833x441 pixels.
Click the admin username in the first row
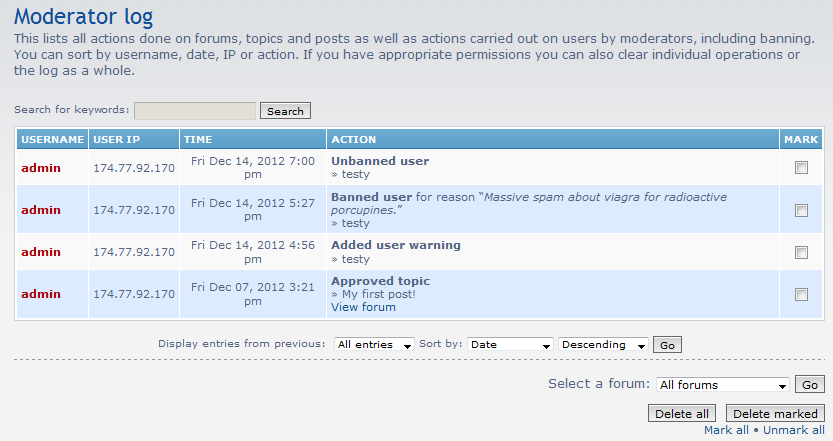41,168
